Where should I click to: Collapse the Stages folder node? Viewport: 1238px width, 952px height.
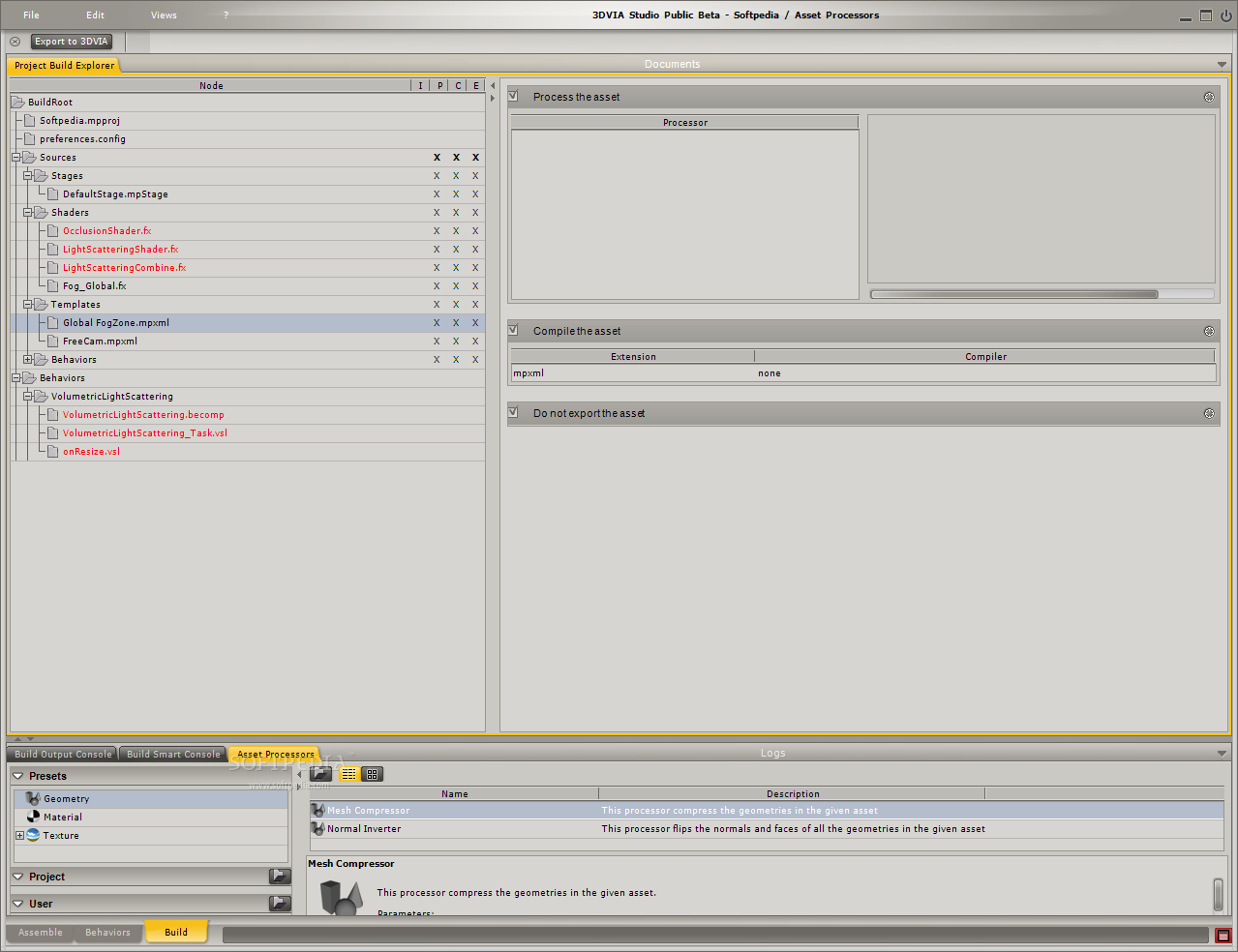pos(28,175)
